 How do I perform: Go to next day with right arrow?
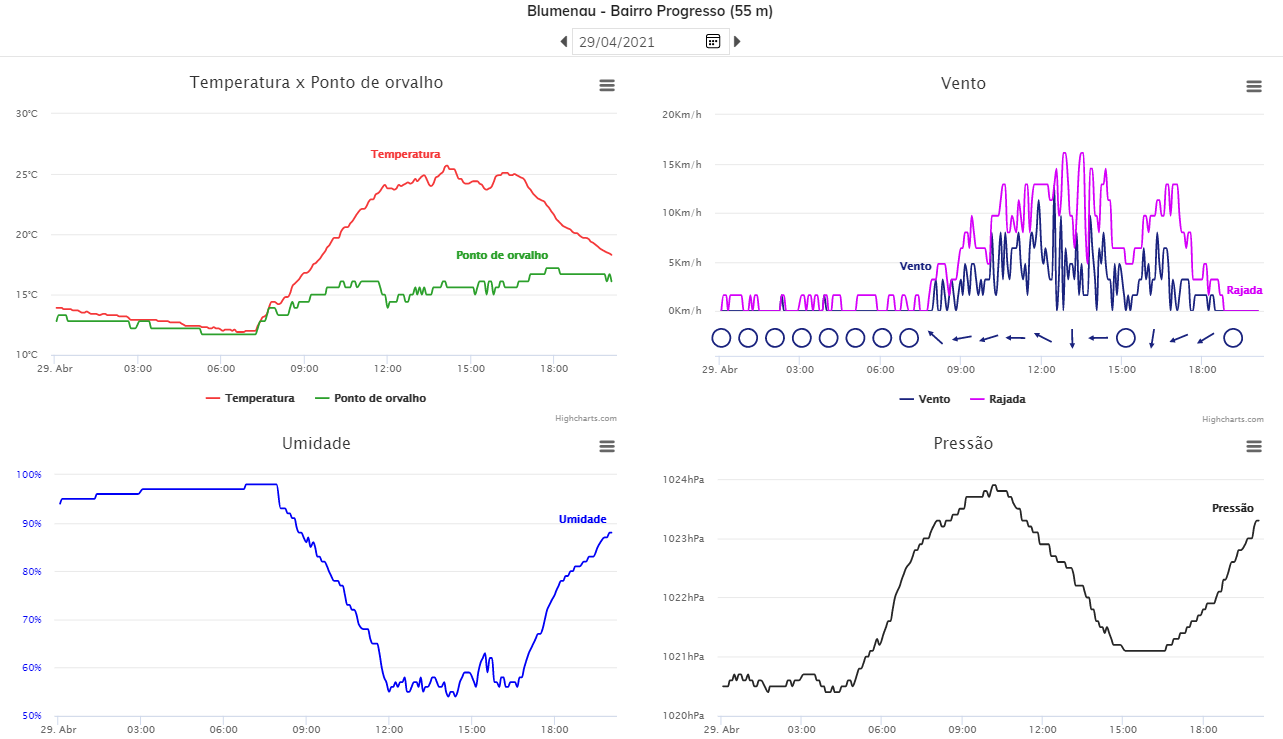[x=737, y=42]
